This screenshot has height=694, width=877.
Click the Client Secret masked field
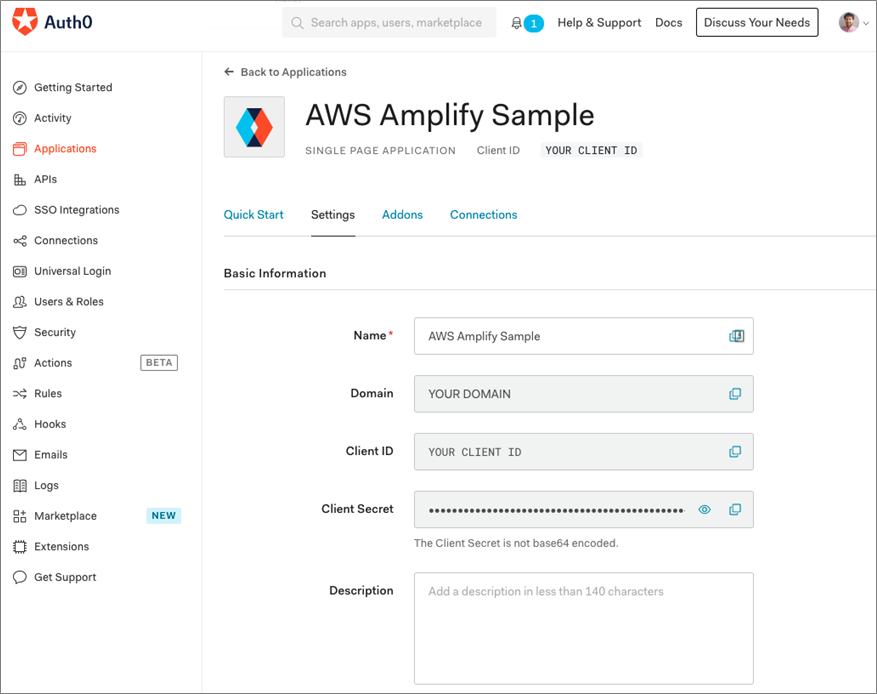click(x=583, y=509)
